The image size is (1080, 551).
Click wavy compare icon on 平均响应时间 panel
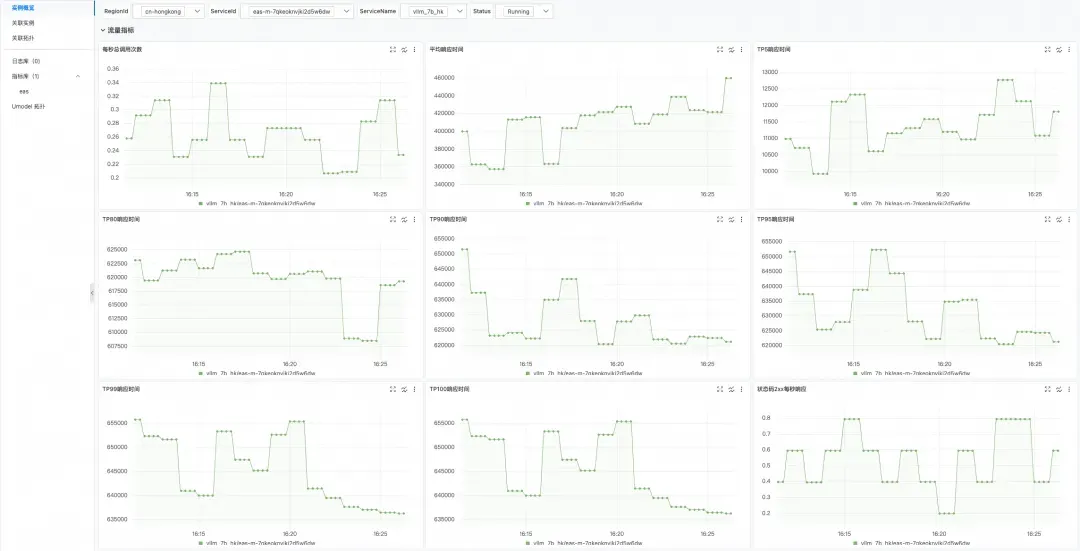[x=731, y=50]
